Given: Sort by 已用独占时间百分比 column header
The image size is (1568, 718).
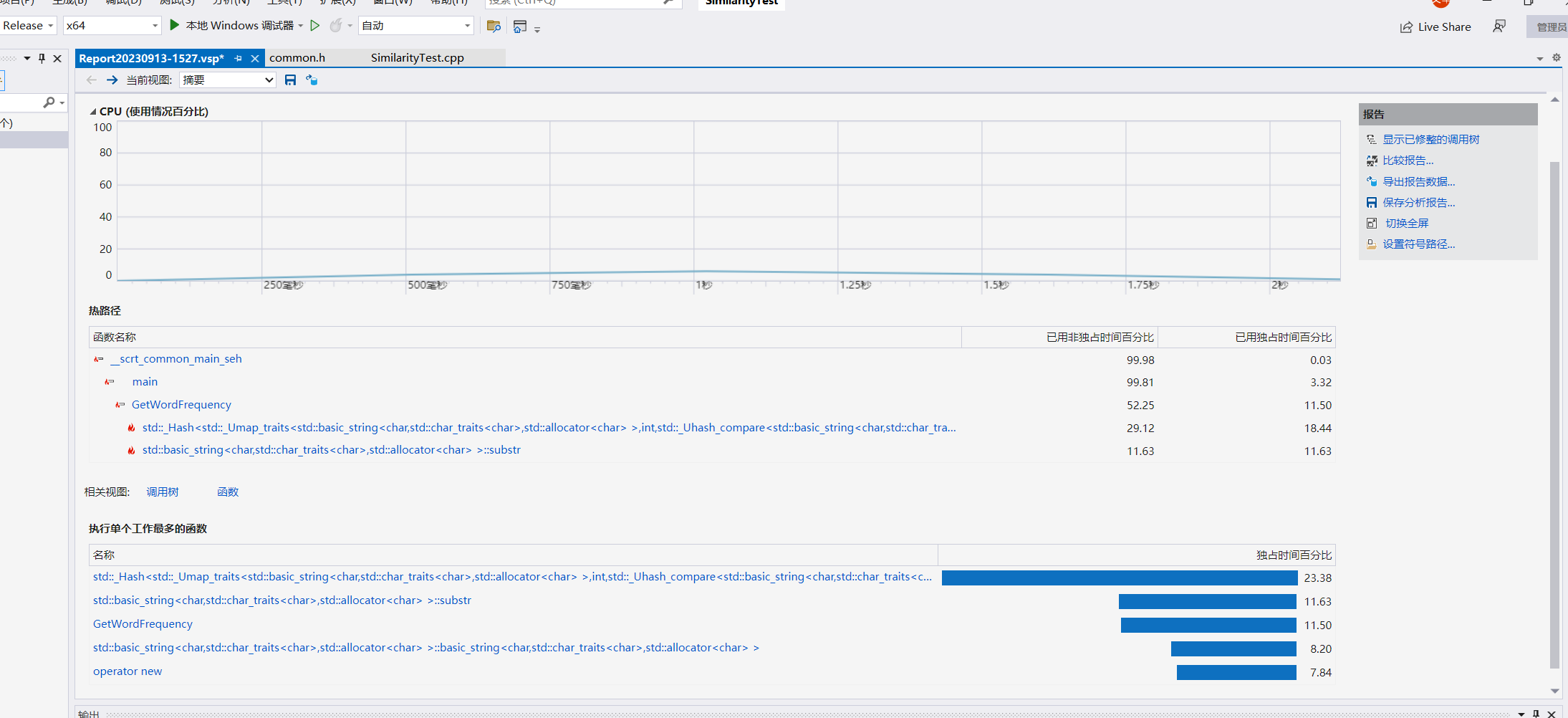Looking at the screenshot, I should [x=1246, y=337].
